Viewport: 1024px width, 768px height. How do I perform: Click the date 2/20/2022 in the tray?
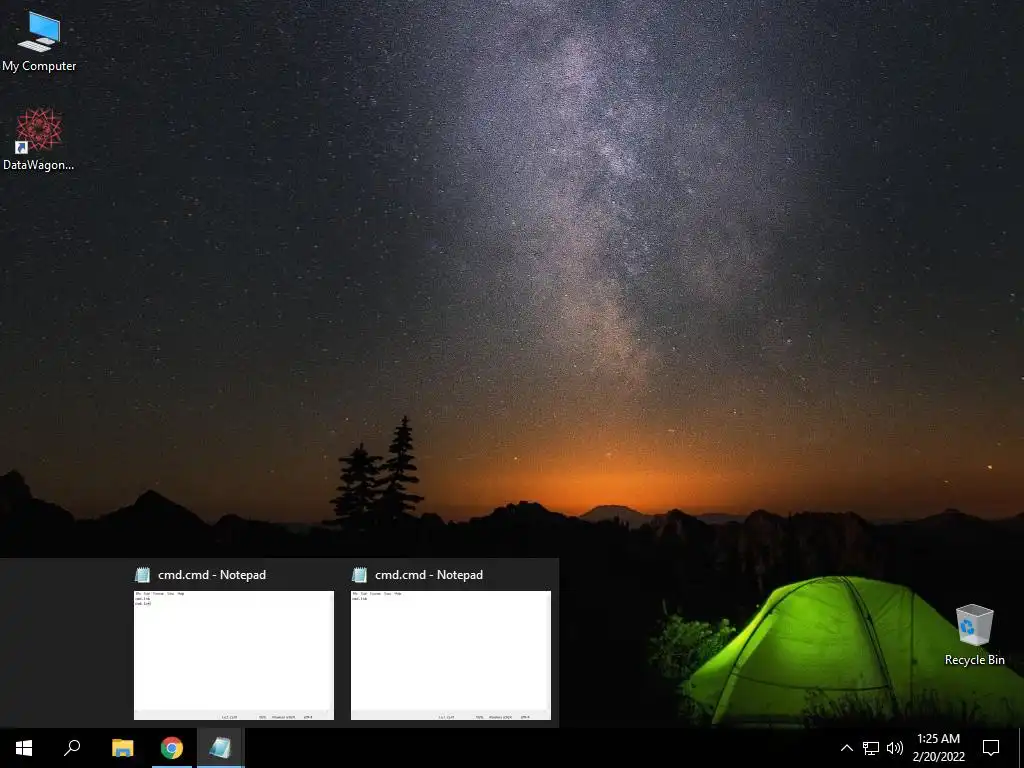938,757
